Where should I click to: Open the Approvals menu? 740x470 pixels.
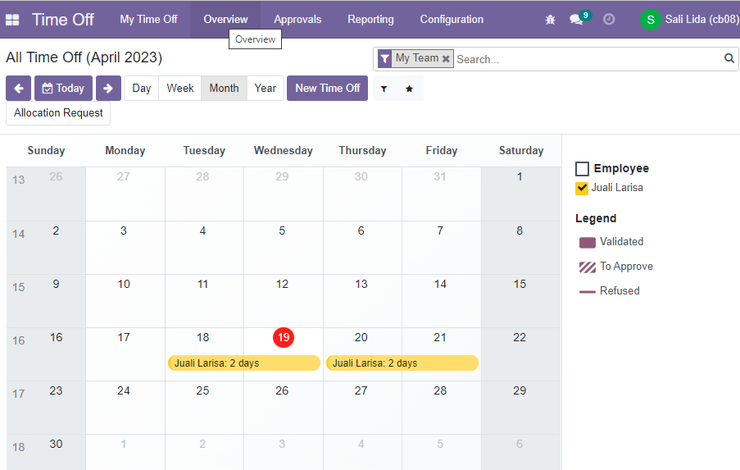point(297,19)
